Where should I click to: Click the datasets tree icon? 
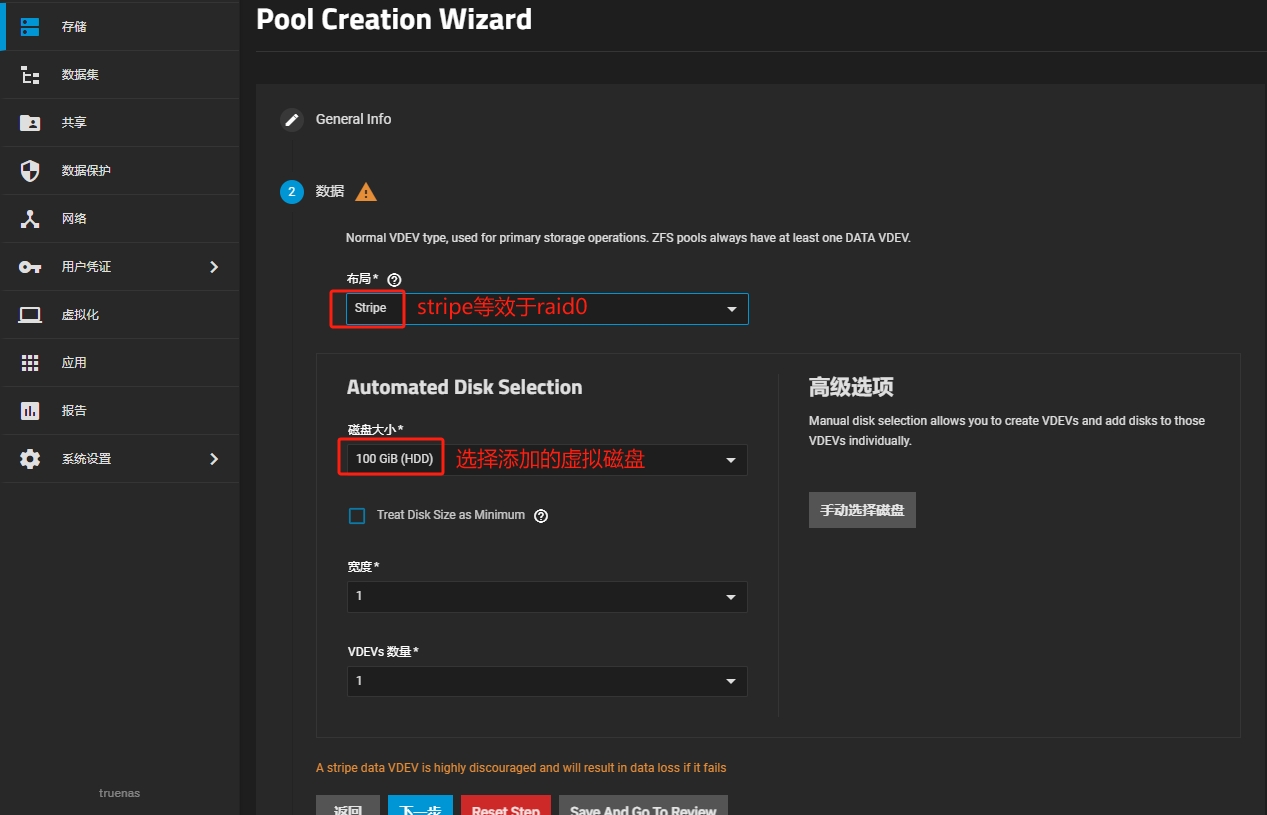point(30,75)
